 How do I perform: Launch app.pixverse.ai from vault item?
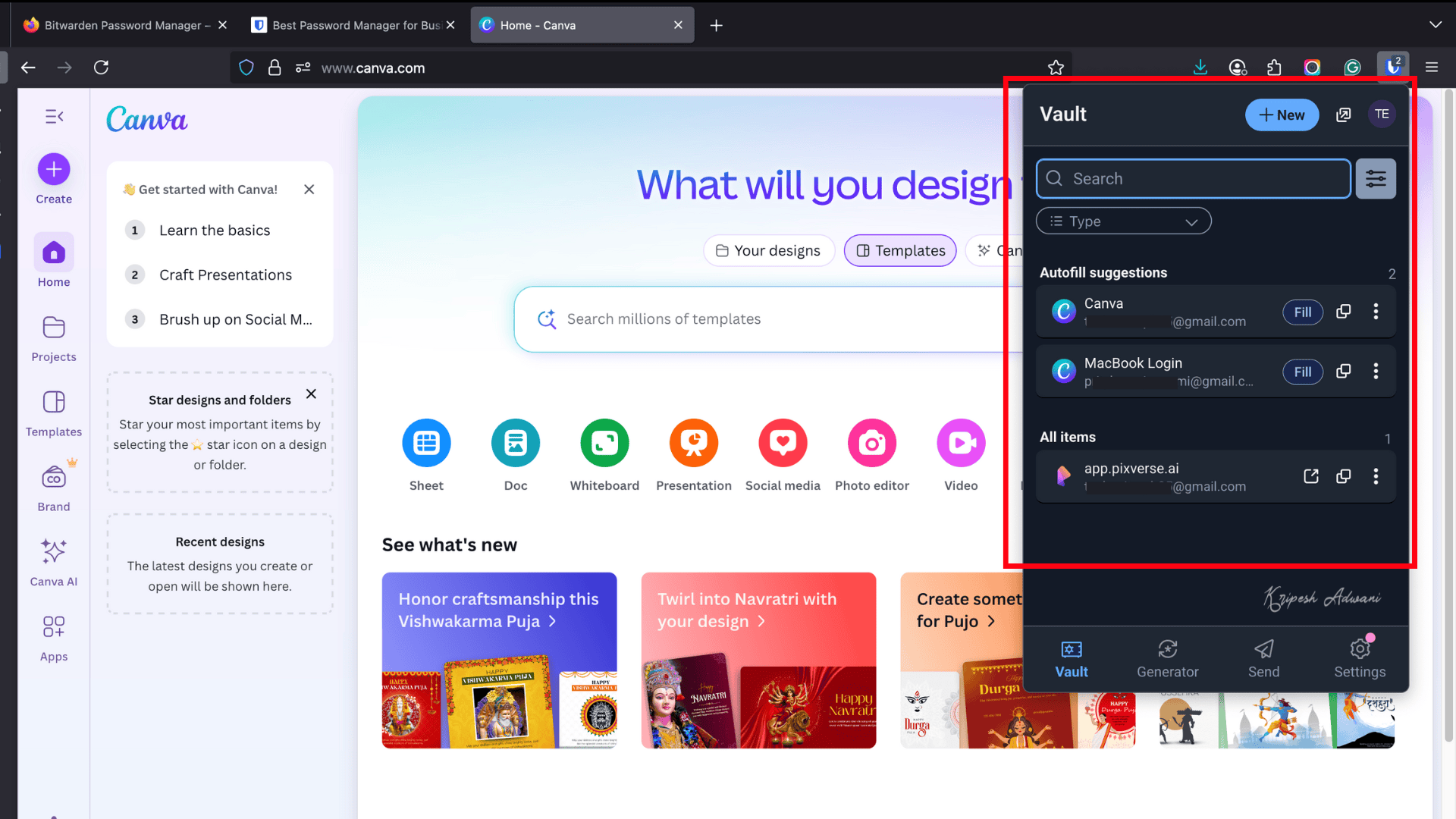[1310, 476]
